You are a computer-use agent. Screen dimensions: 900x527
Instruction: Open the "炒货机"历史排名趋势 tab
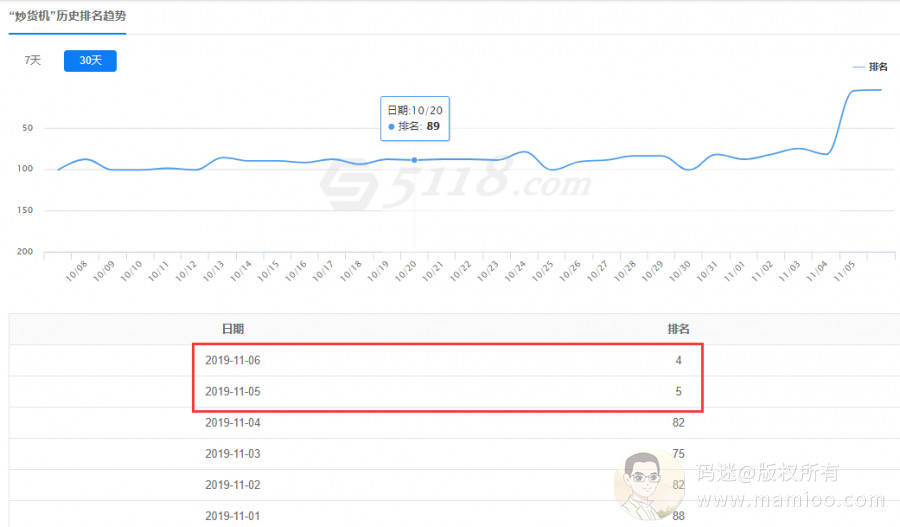(67, 17)
